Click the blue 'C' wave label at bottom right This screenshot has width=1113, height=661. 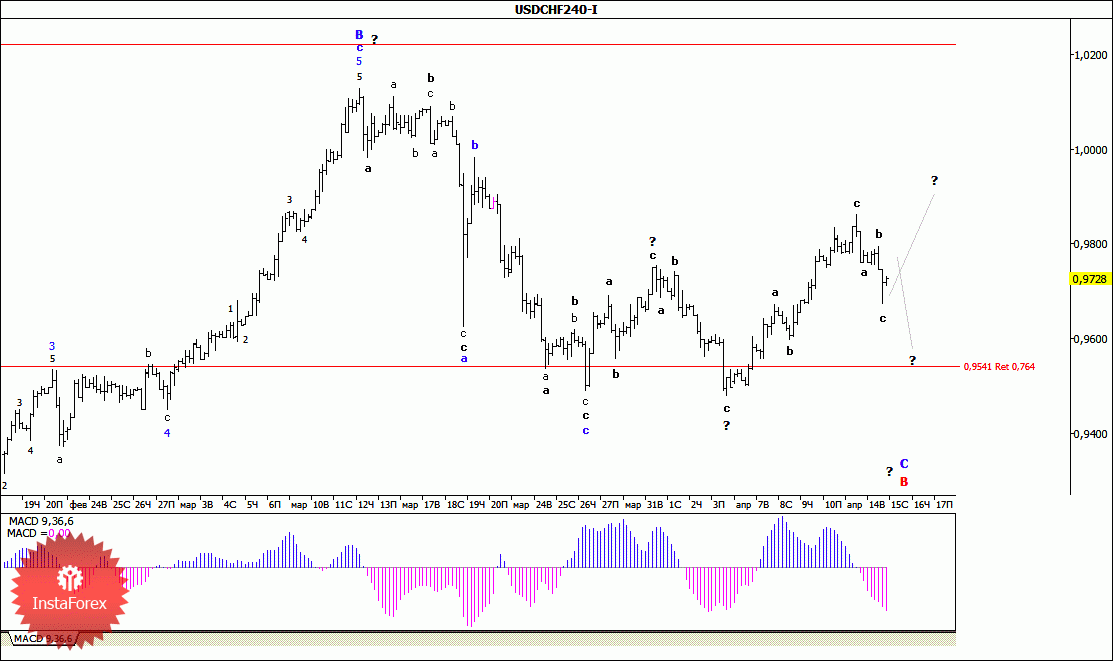904,464
